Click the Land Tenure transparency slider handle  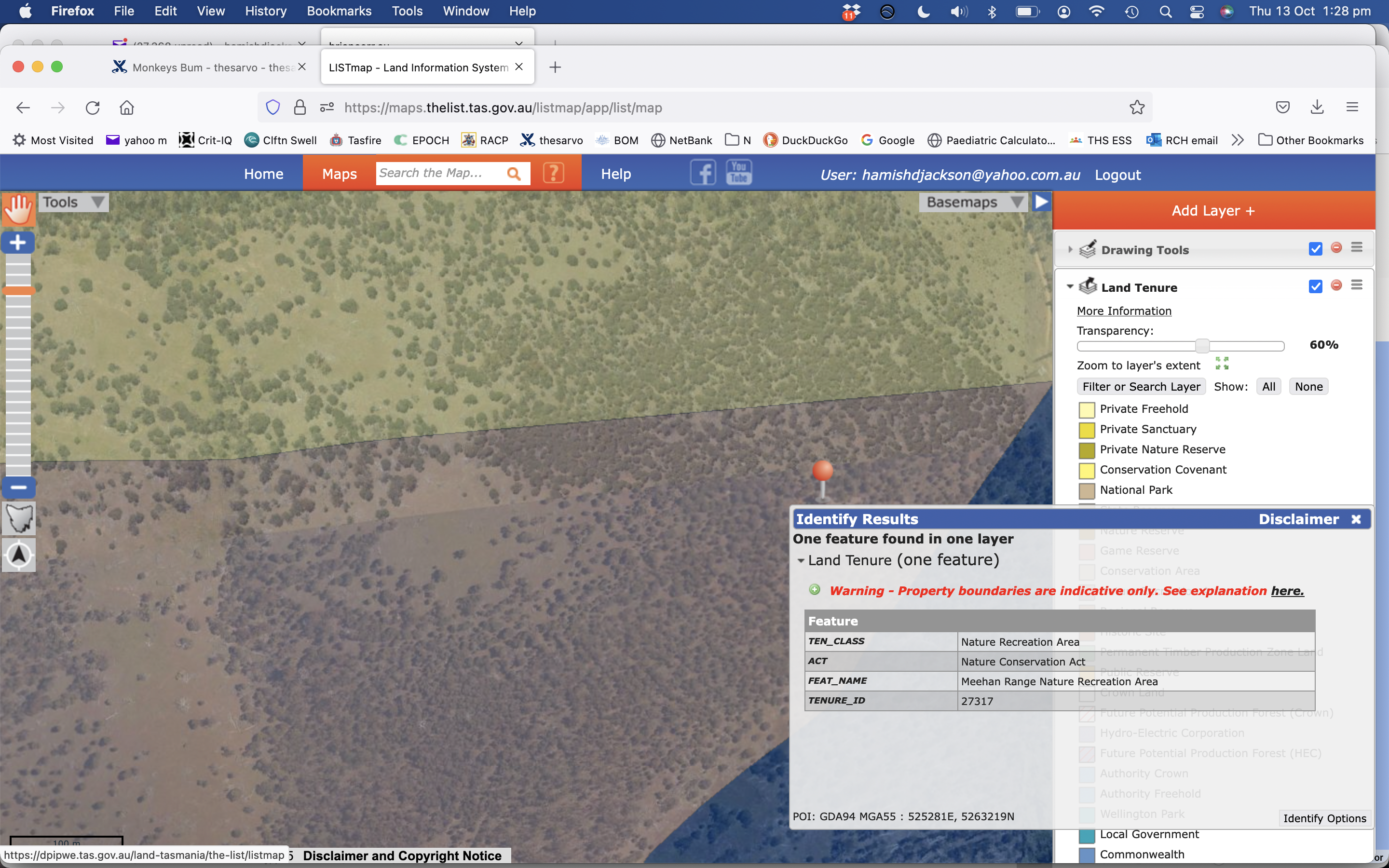click(x=1202, y=346)
